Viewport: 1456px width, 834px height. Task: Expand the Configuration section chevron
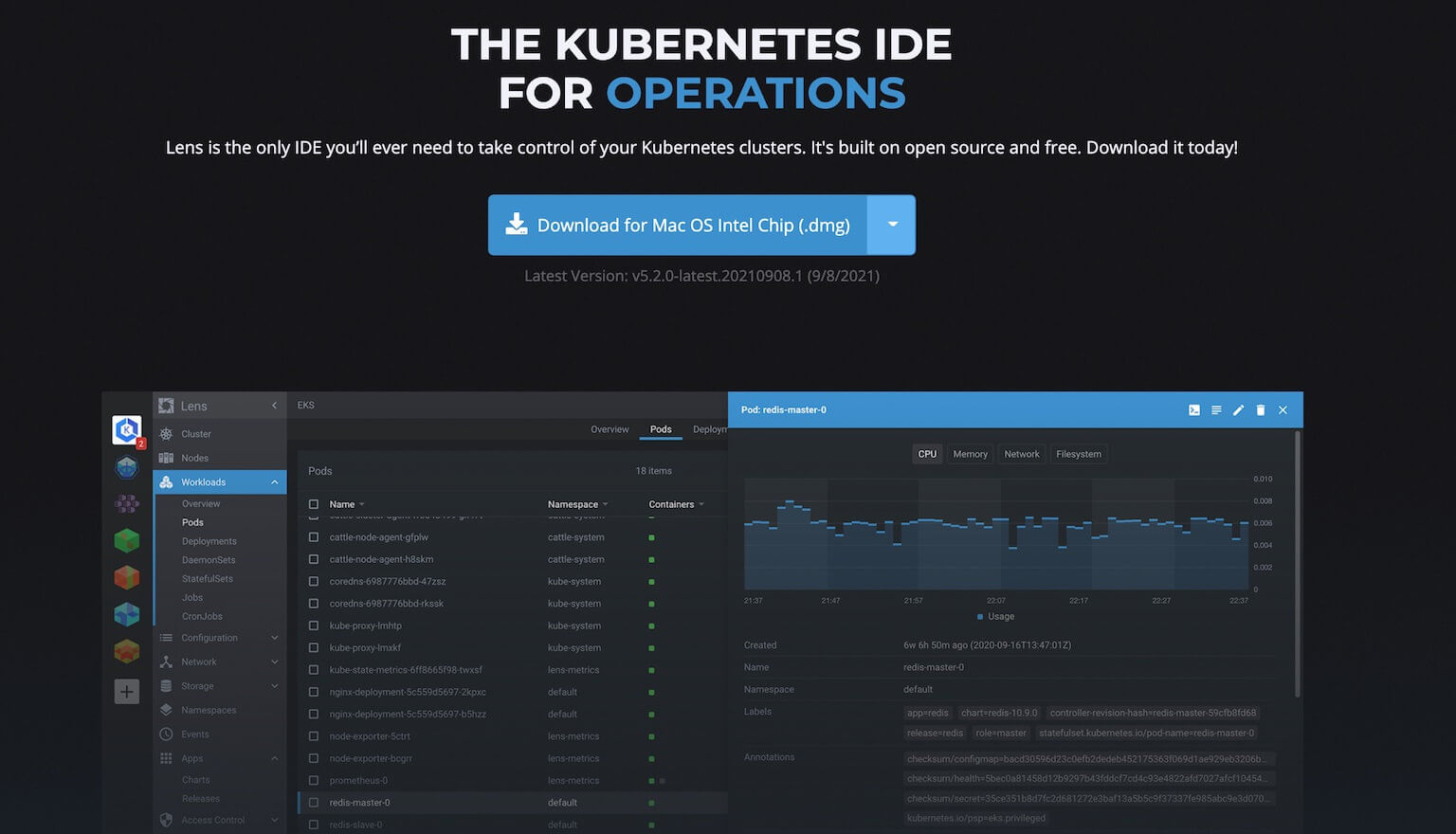(275, 638)
